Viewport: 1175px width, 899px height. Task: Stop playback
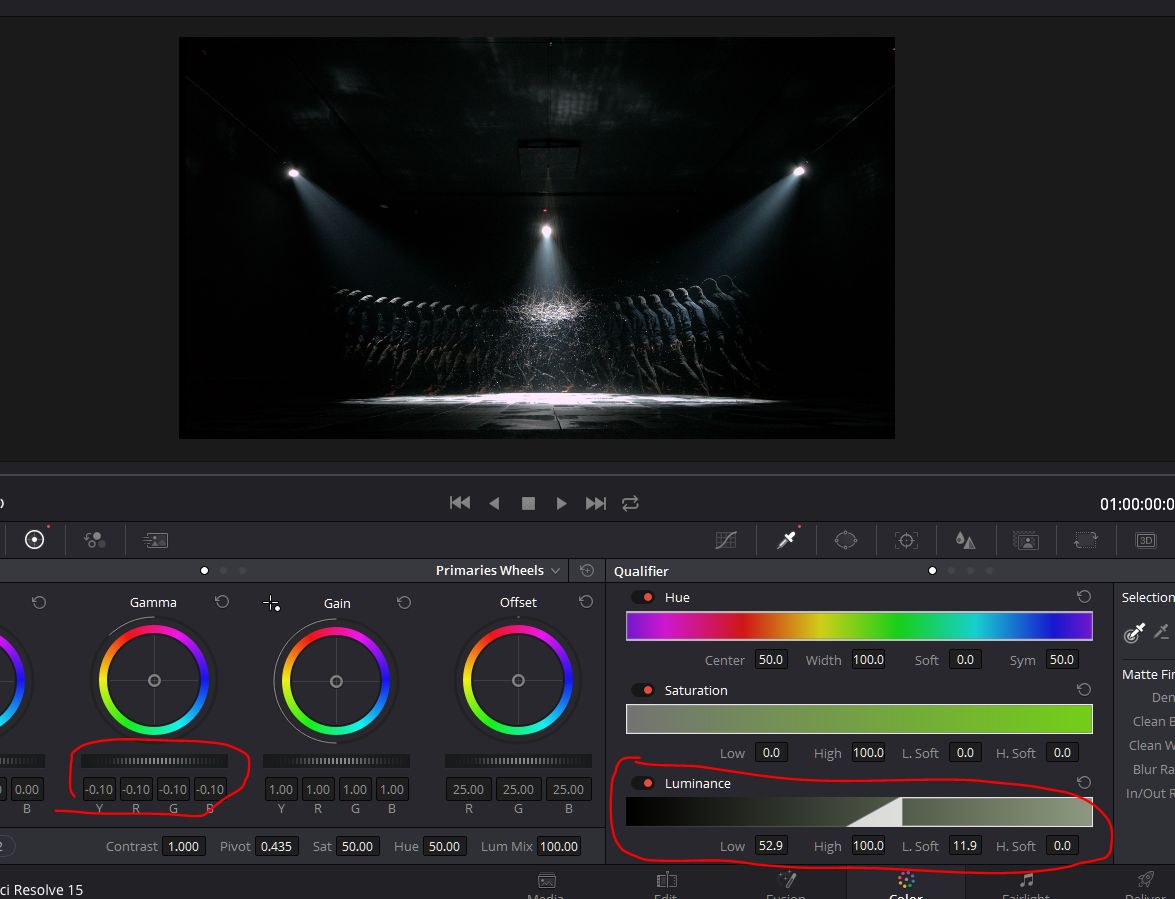click(x=528, y=503)
